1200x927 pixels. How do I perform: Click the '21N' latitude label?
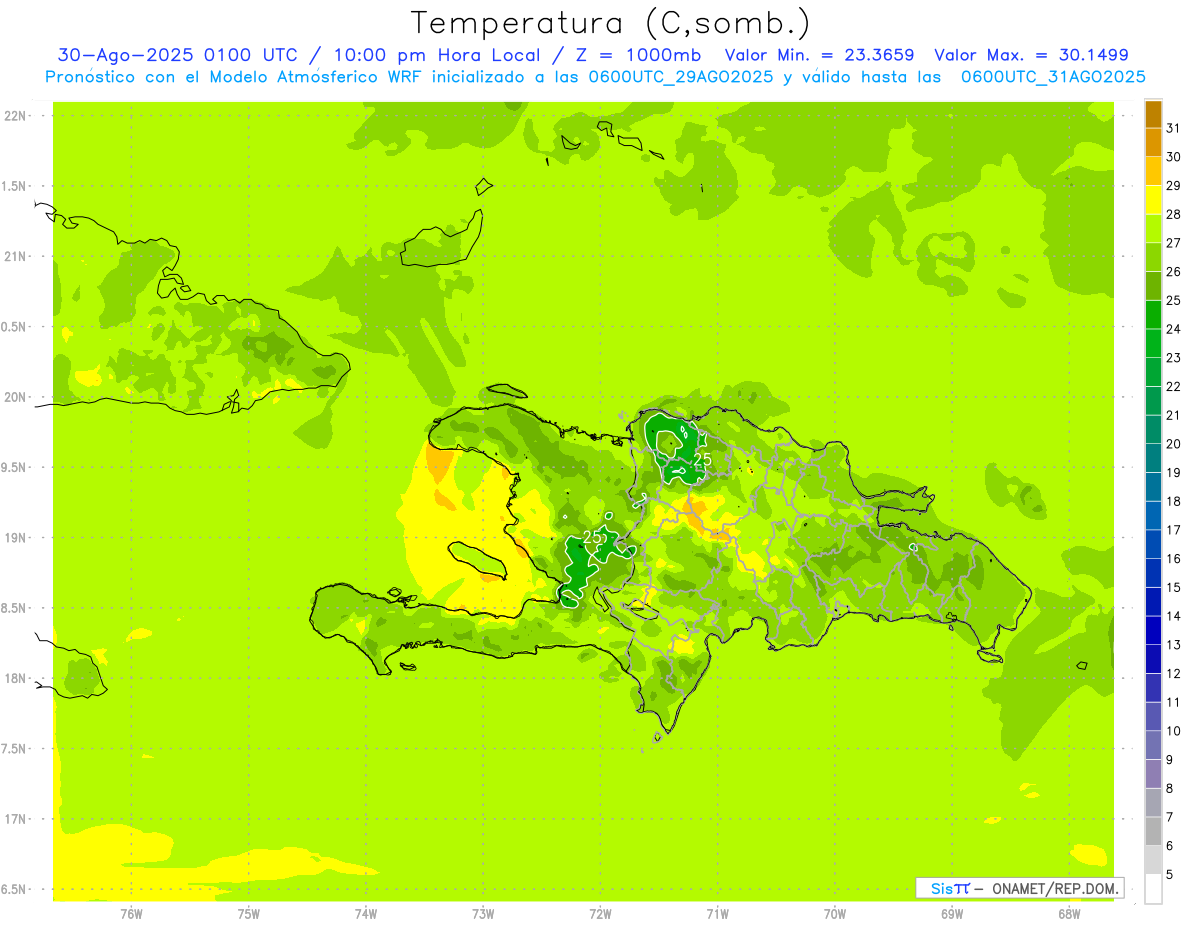pyautogui.click(x=16, y=257)
